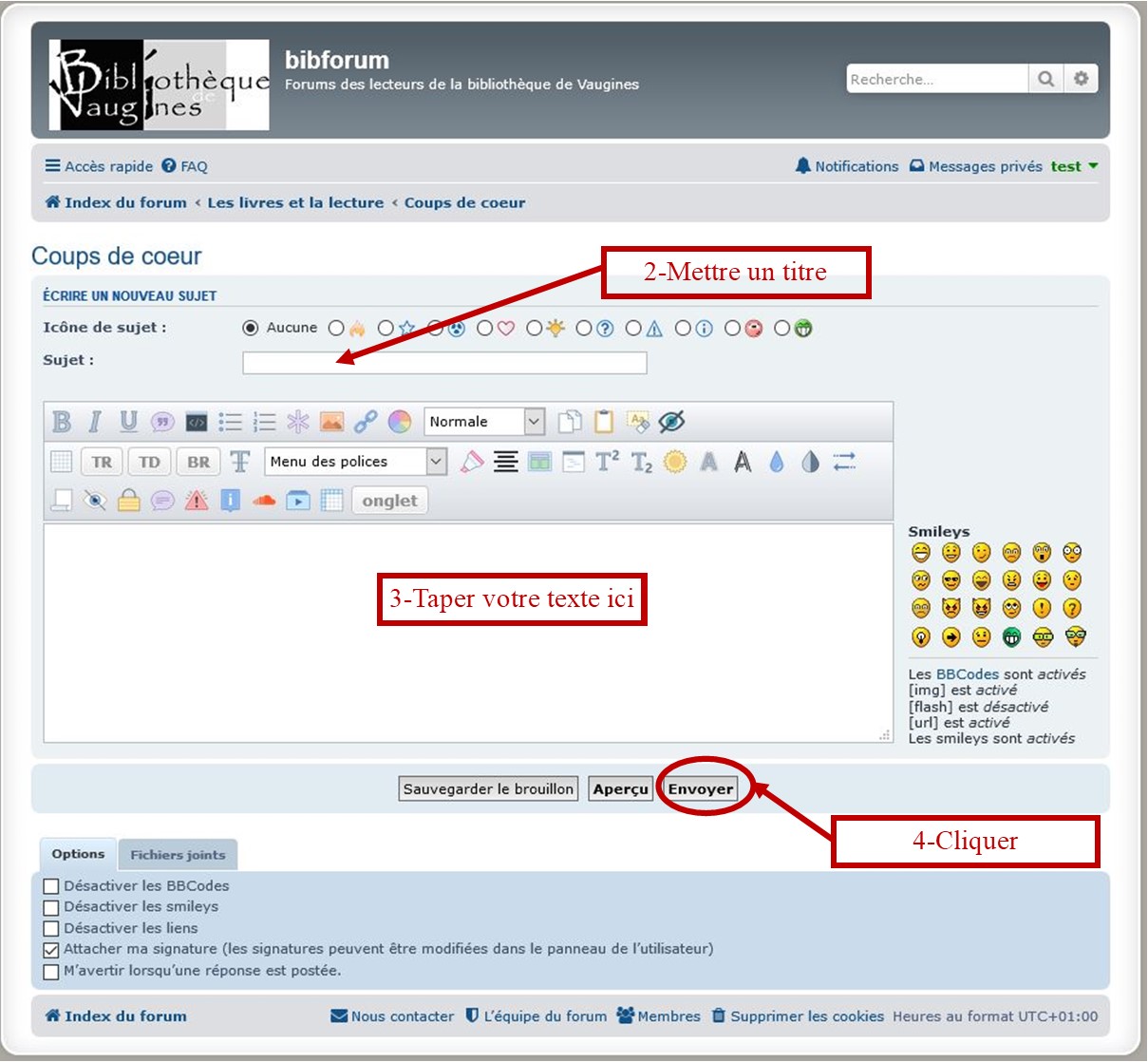
Task: Toggle bold text formatting
Action: (x=62, y=422)
